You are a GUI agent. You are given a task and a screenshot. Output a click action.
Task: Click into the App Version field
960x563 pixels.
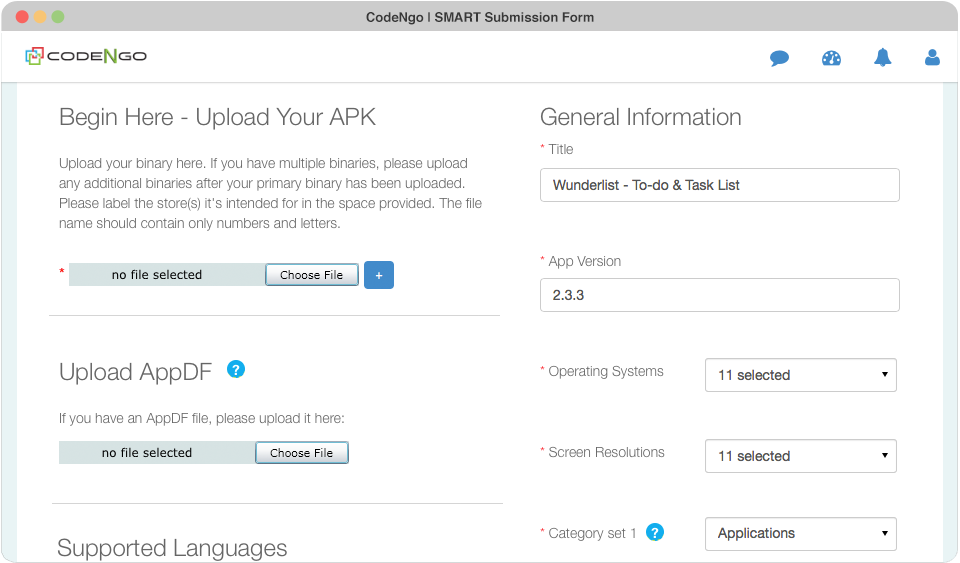719,295
